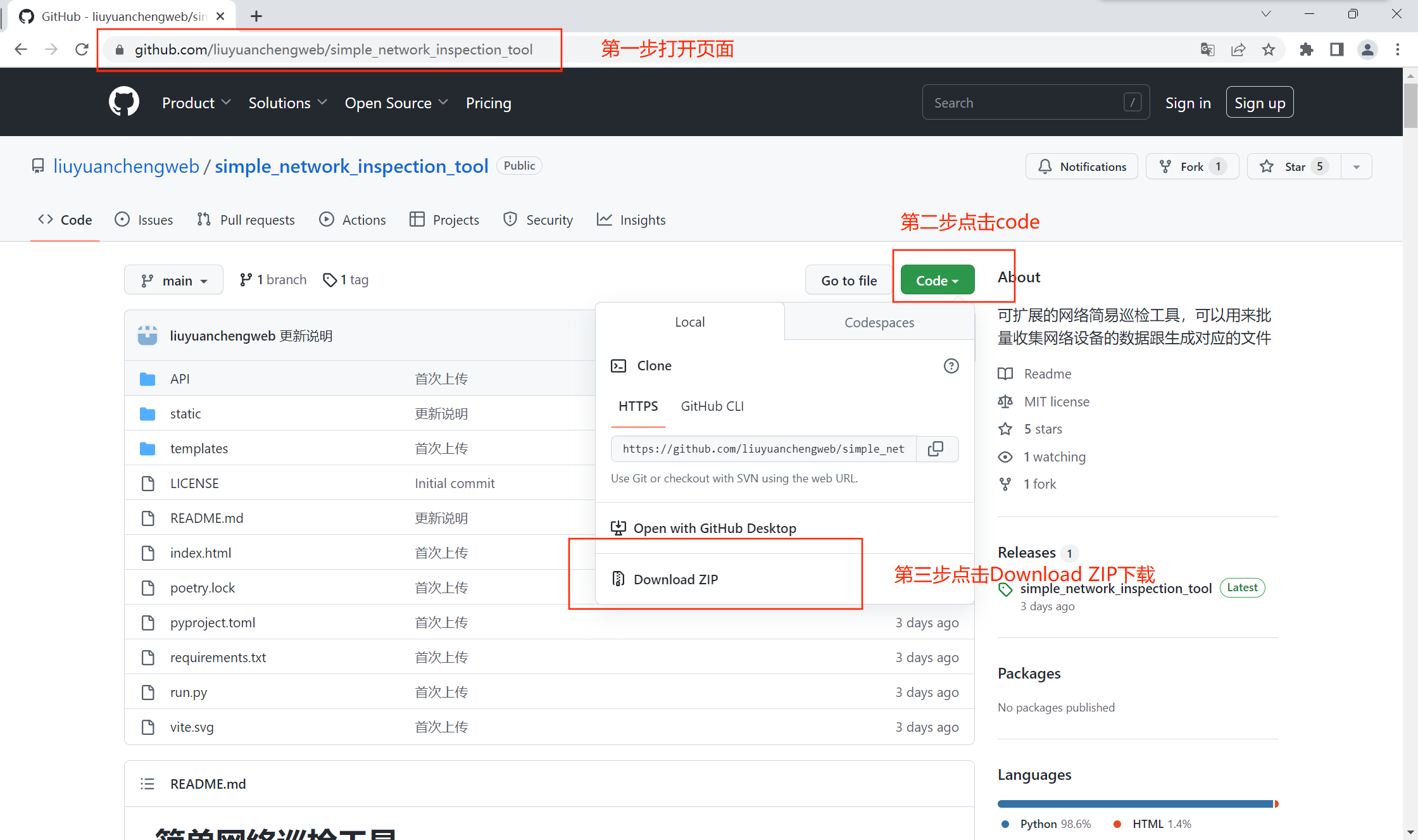Switch to the Issues tab
This screenshot has height=840, width=1418.
click(x=144, y=220)
